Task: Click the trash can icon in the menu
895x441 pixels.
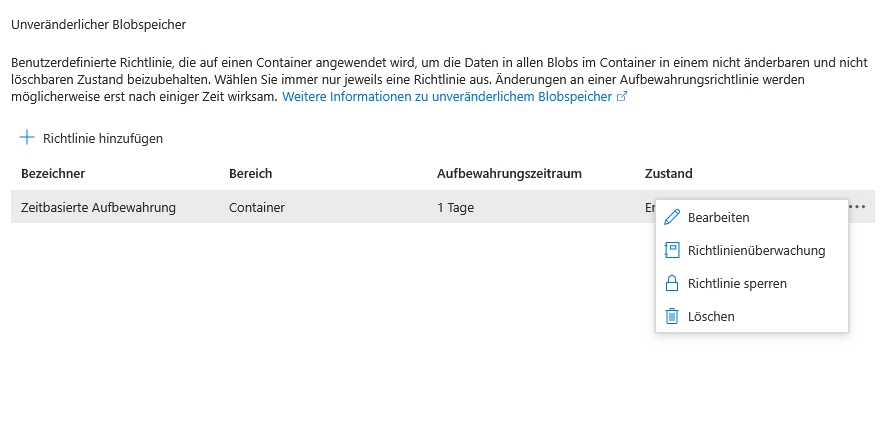Action: pos(672,316)
